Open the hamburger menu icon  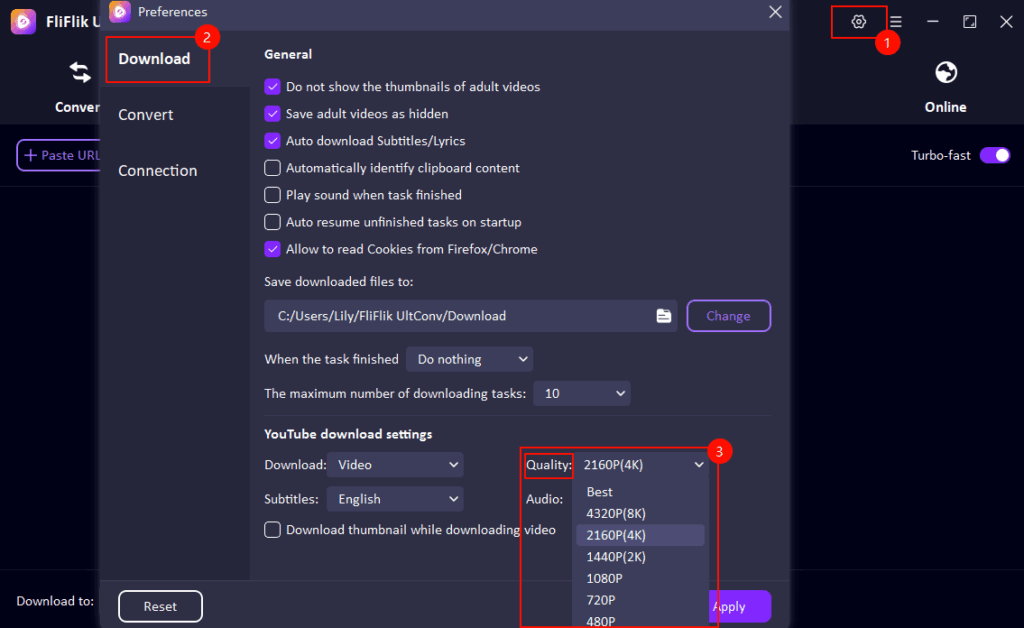pos(896,21)
